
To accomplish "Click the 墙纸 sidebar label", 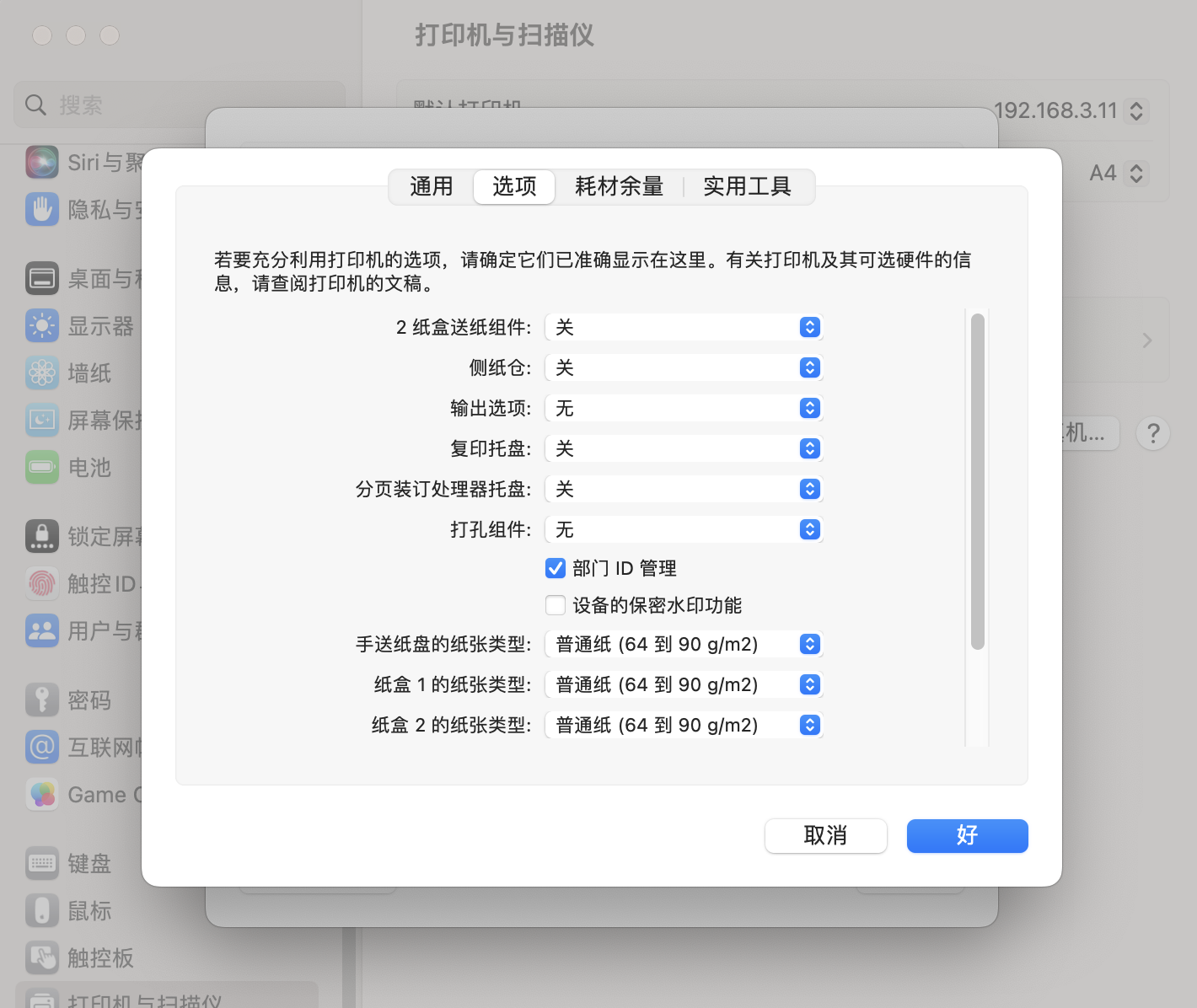I will (89, 373).
